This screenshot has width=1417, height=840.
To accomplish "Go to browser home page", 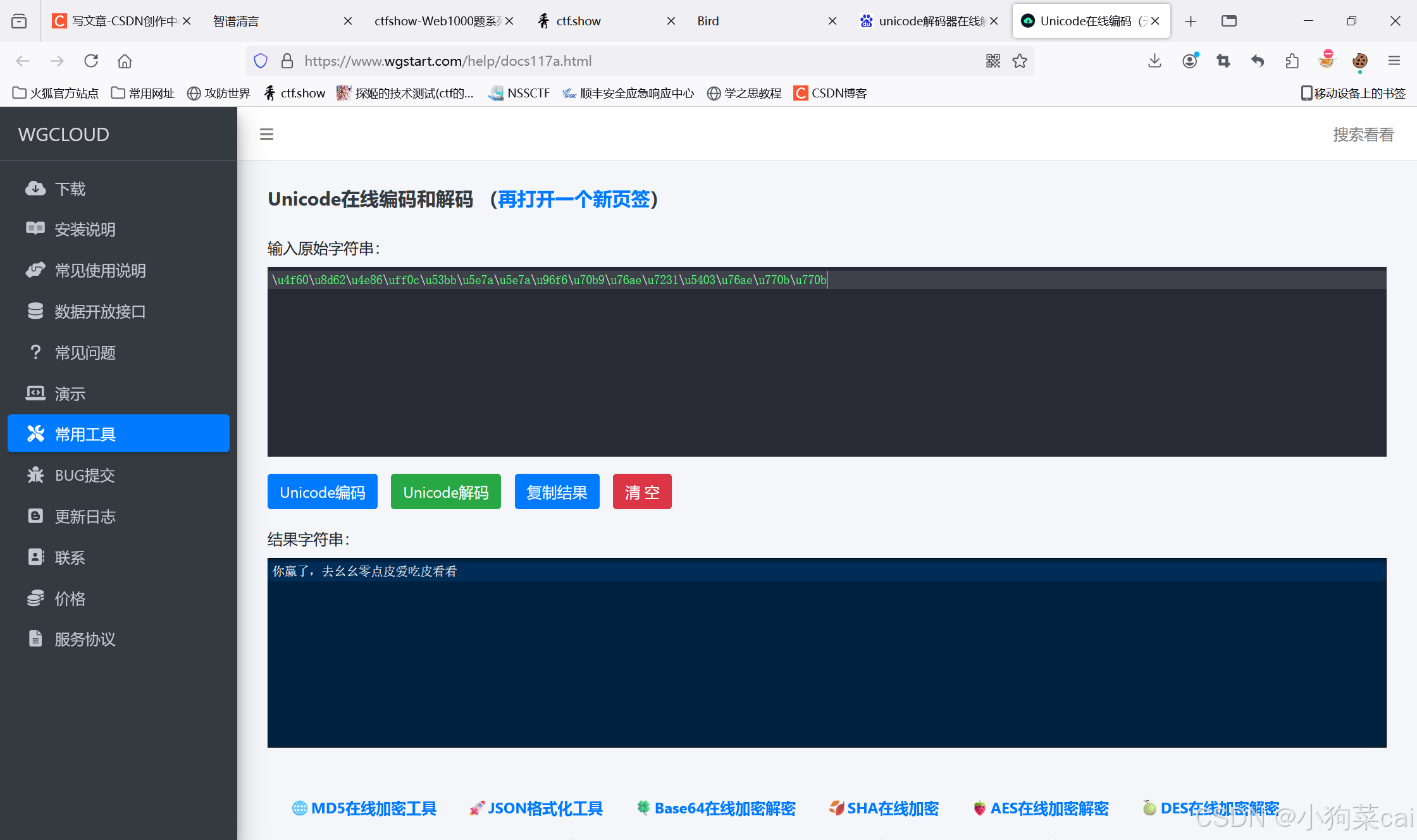I will point(125,61).
